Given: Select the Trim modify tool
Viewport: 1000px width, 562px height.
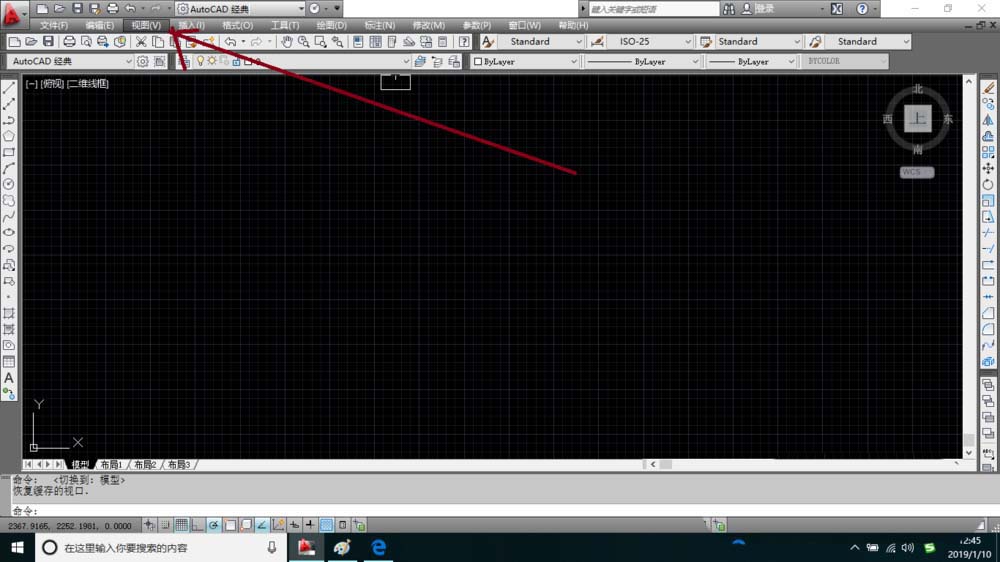Looking at the screenshot, I should (988, 233).
